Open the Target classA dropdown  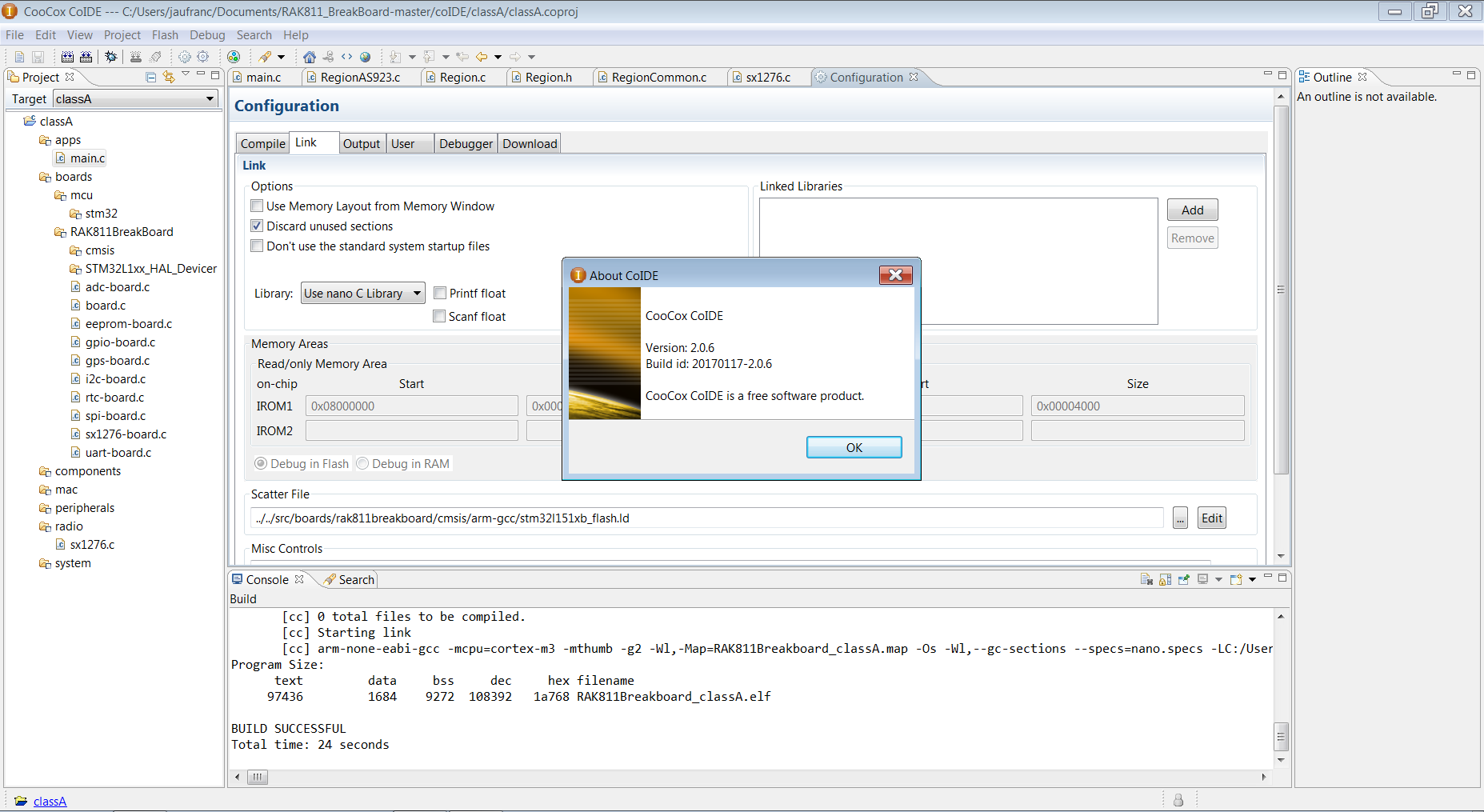[x=134, y=99]
